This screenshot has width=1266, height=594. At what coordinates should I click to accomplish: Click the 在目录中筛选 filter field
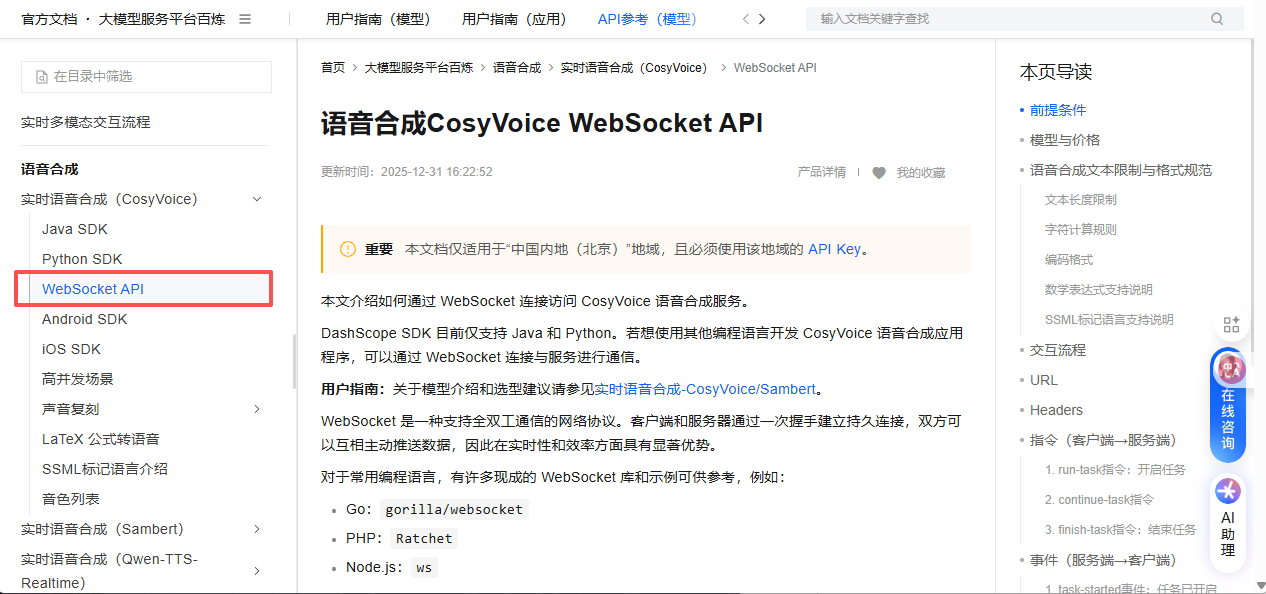[x=146, y=77]
